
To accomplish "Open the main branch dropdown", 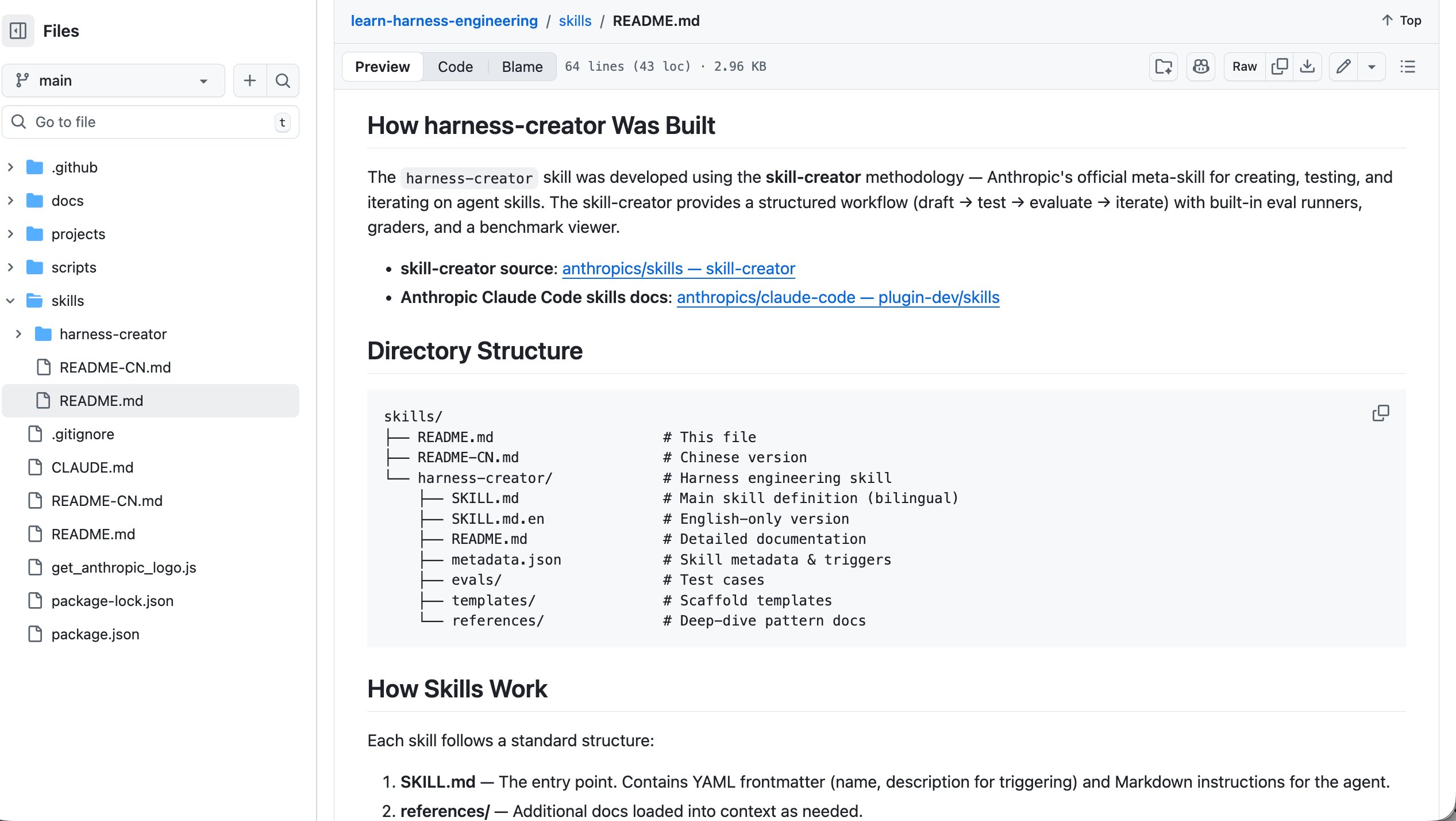I will click(x=113, y=80).
